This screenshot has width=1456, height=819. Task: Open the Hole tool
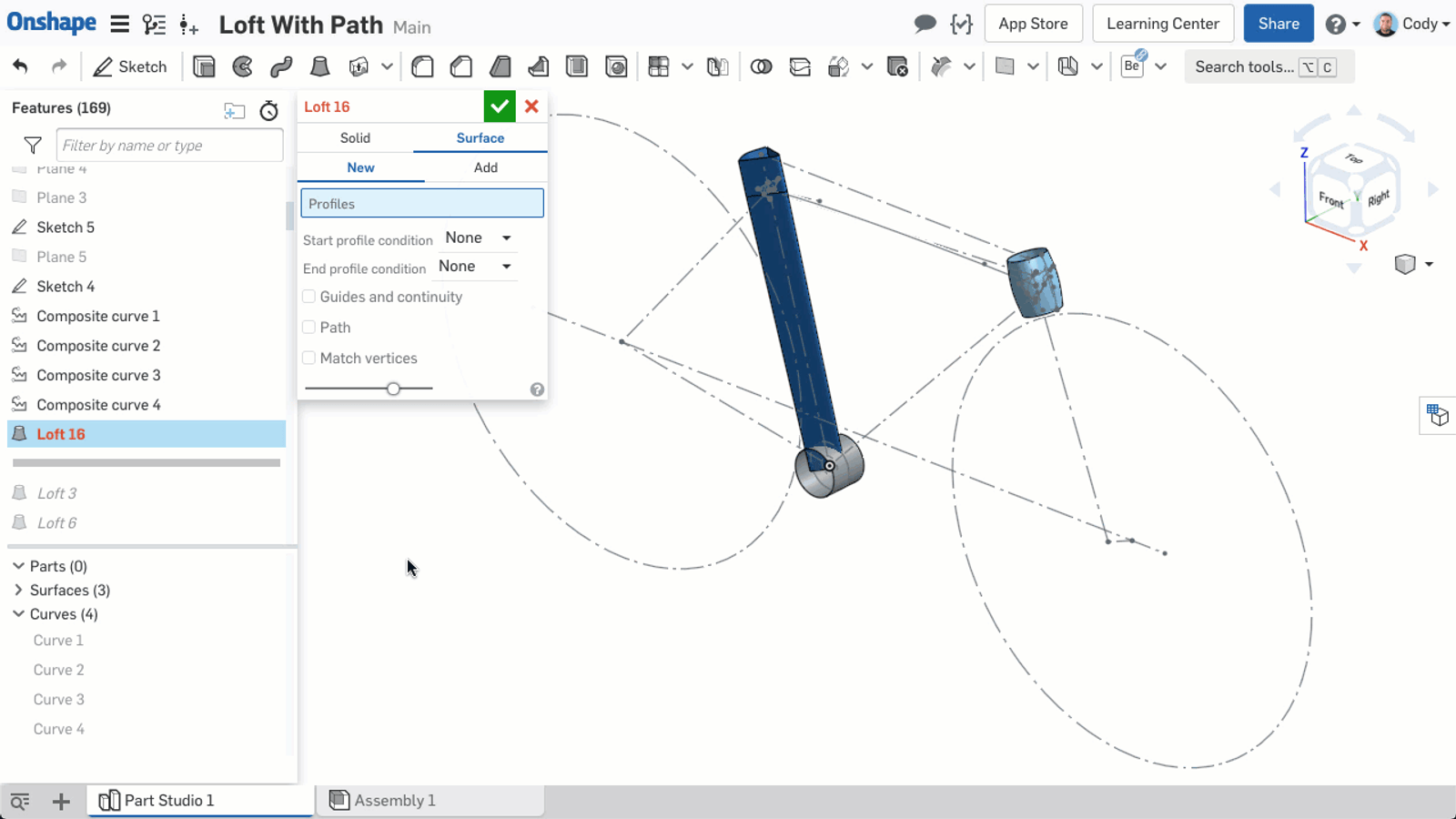[x=616, y=66]
